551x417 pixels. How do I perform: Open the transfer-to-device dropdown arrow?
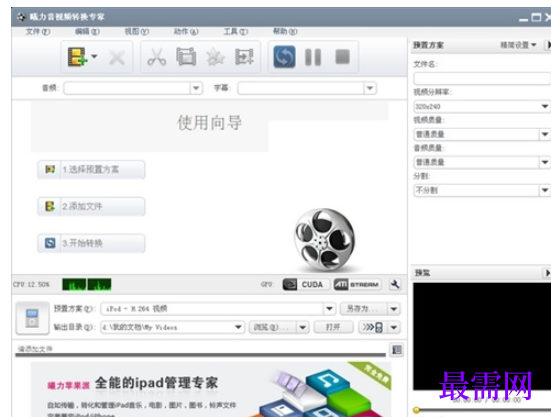coord(394,327)
